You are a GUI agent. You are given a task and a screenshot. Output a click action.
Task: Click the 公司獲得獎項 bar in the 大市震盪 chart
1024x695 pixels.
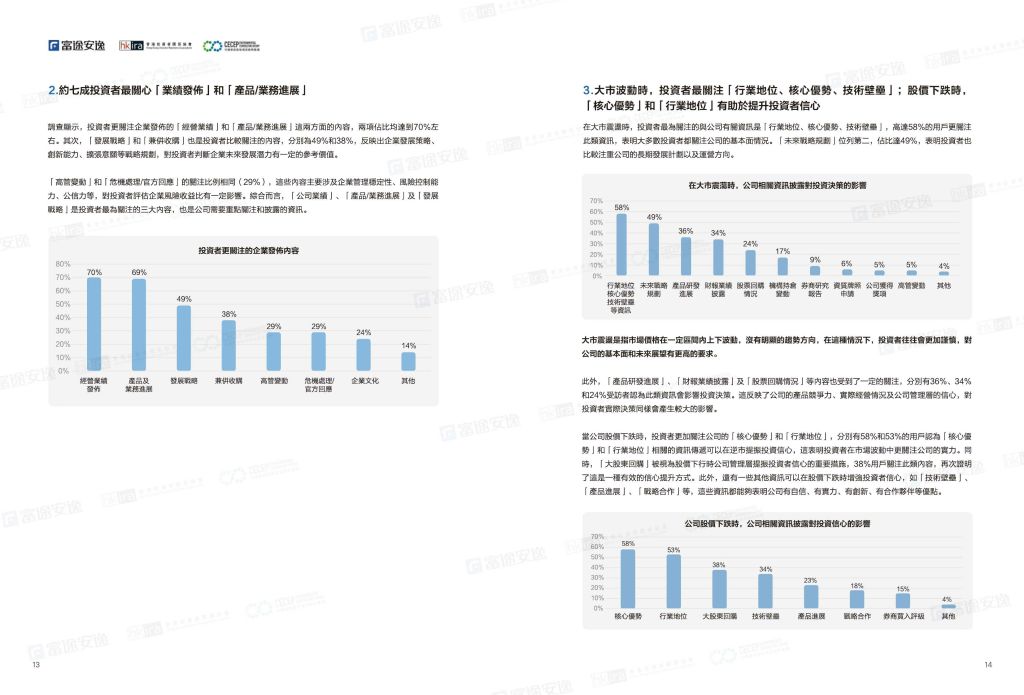point(879,273)
